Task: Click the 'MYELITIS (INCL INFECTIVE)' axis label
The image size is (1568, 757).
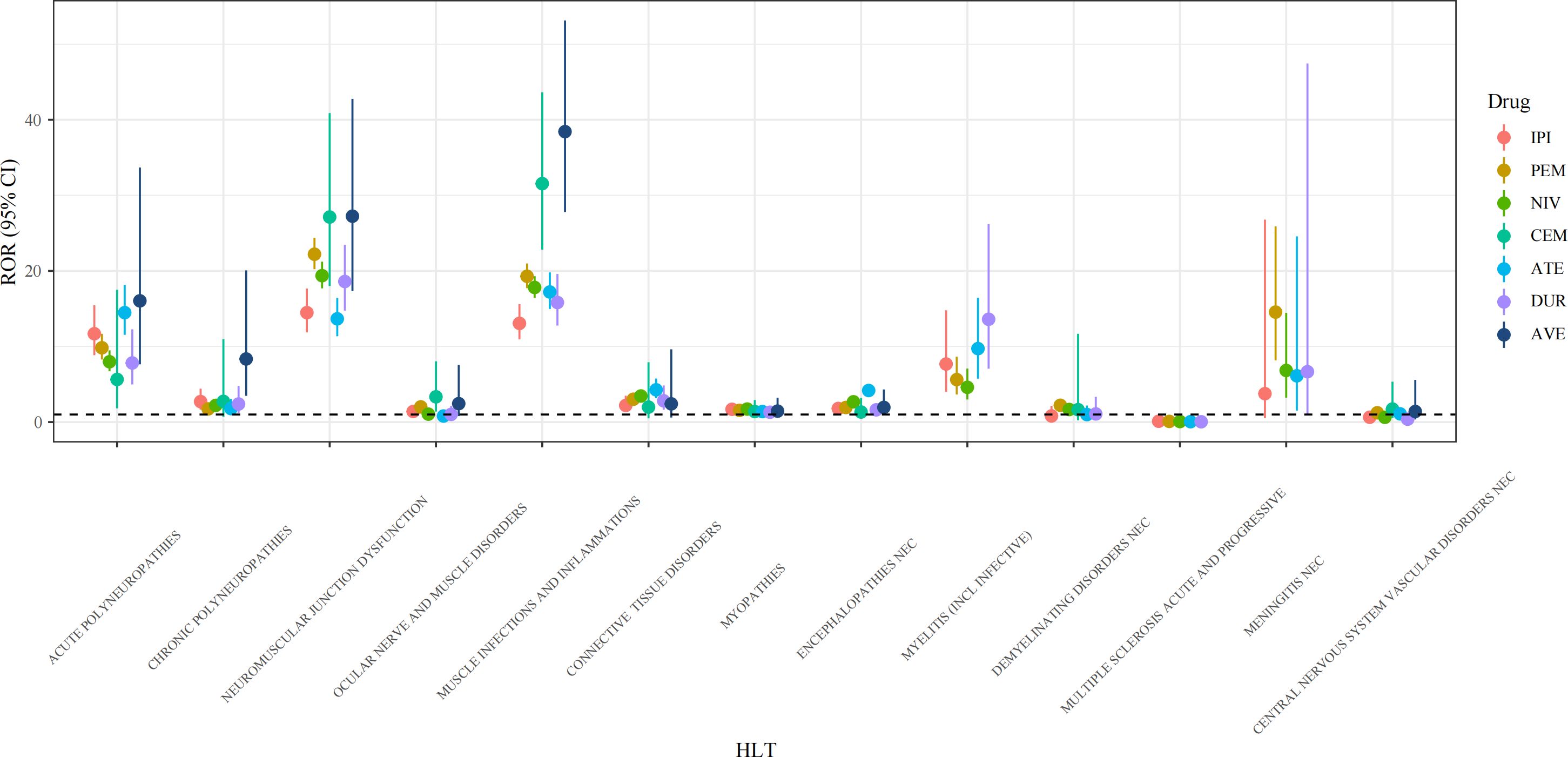Action: [967, 596]
